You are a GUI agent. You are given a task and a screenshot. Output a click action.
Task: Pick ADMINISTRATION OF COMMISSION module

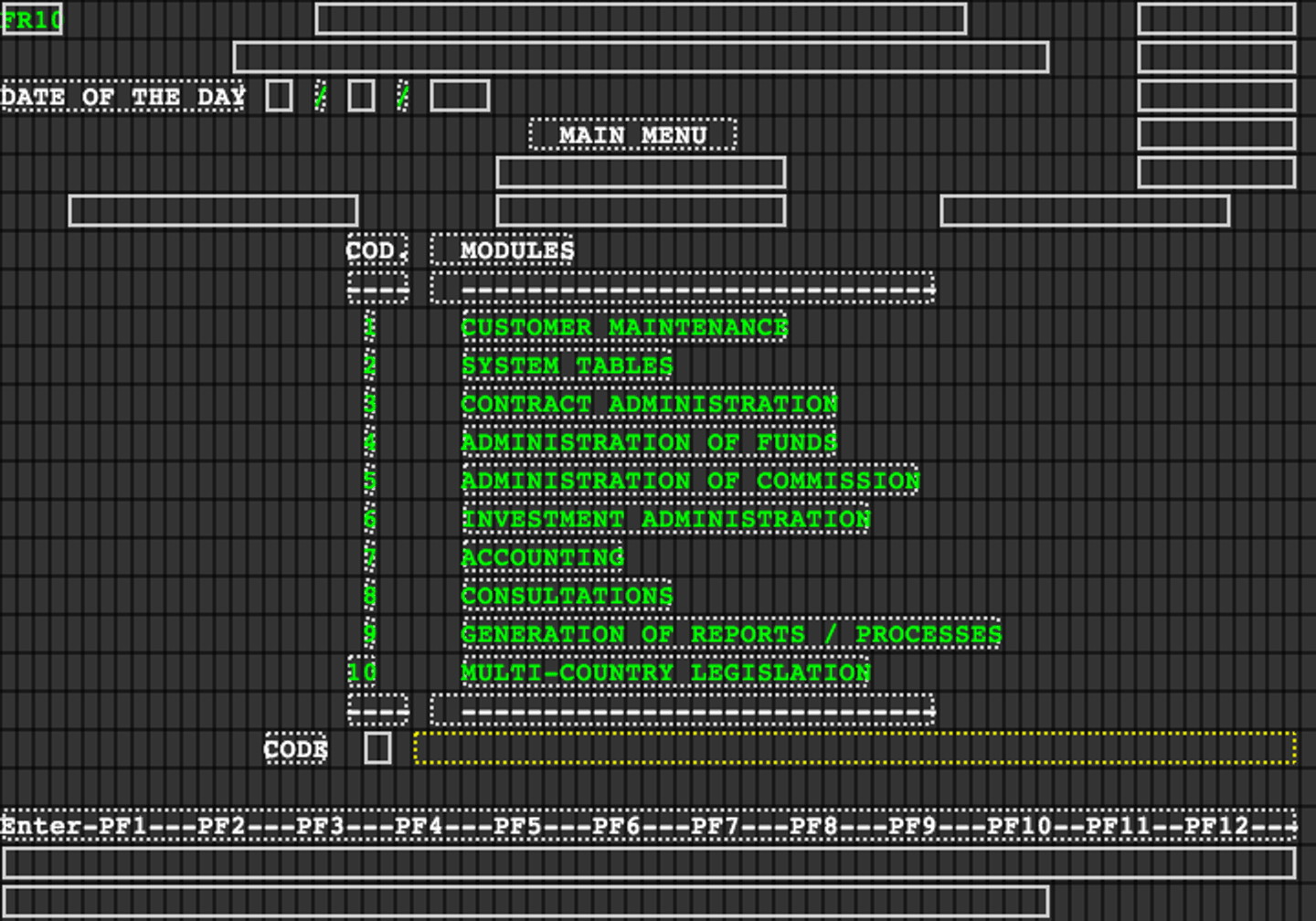[690, 481]
